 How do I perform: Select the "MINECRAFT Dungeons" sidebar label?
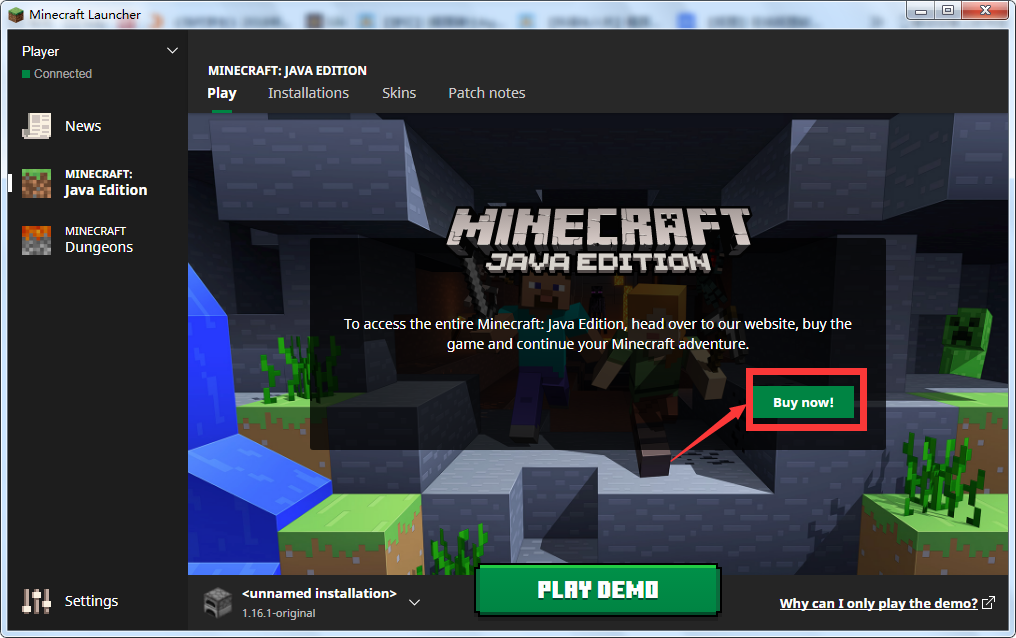[x=99, y=240]
